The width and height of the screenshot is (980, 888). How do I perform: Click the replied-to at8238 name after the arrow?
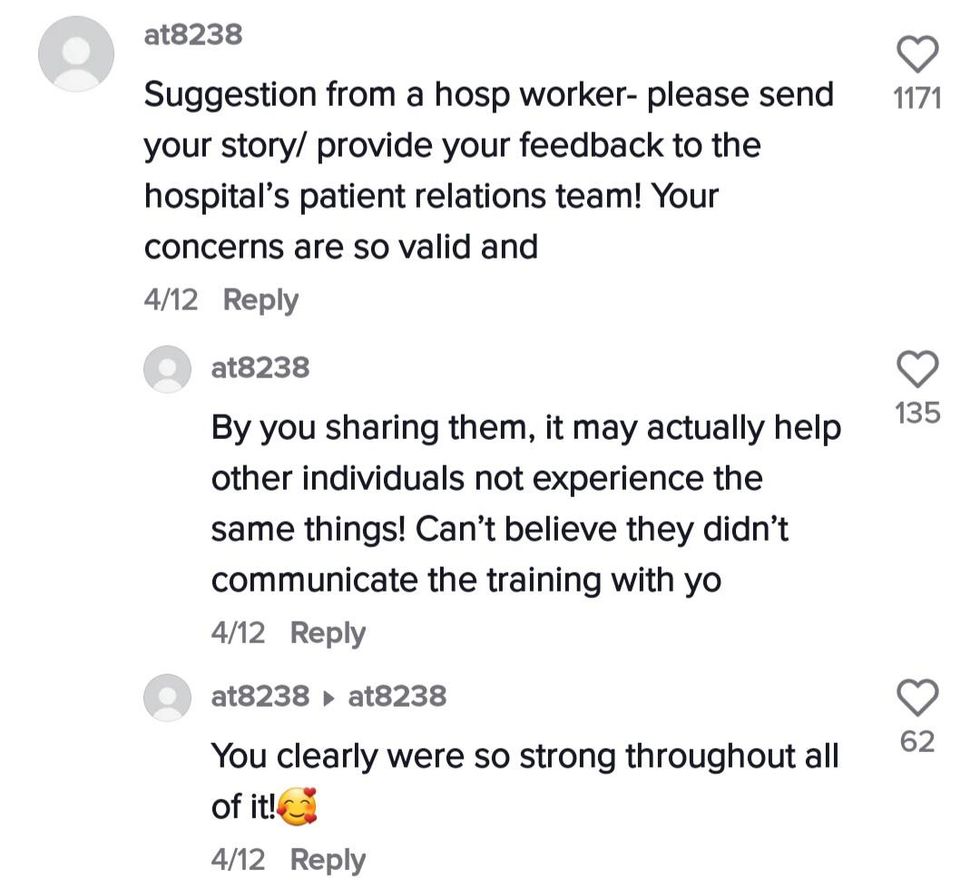(397, 696)
